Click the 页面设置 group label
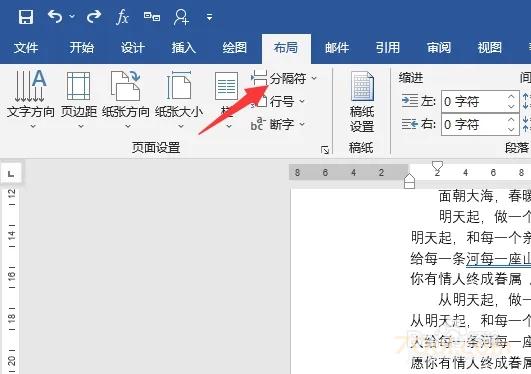Screen dimensions: 531x374 click(x=156, y=148)
